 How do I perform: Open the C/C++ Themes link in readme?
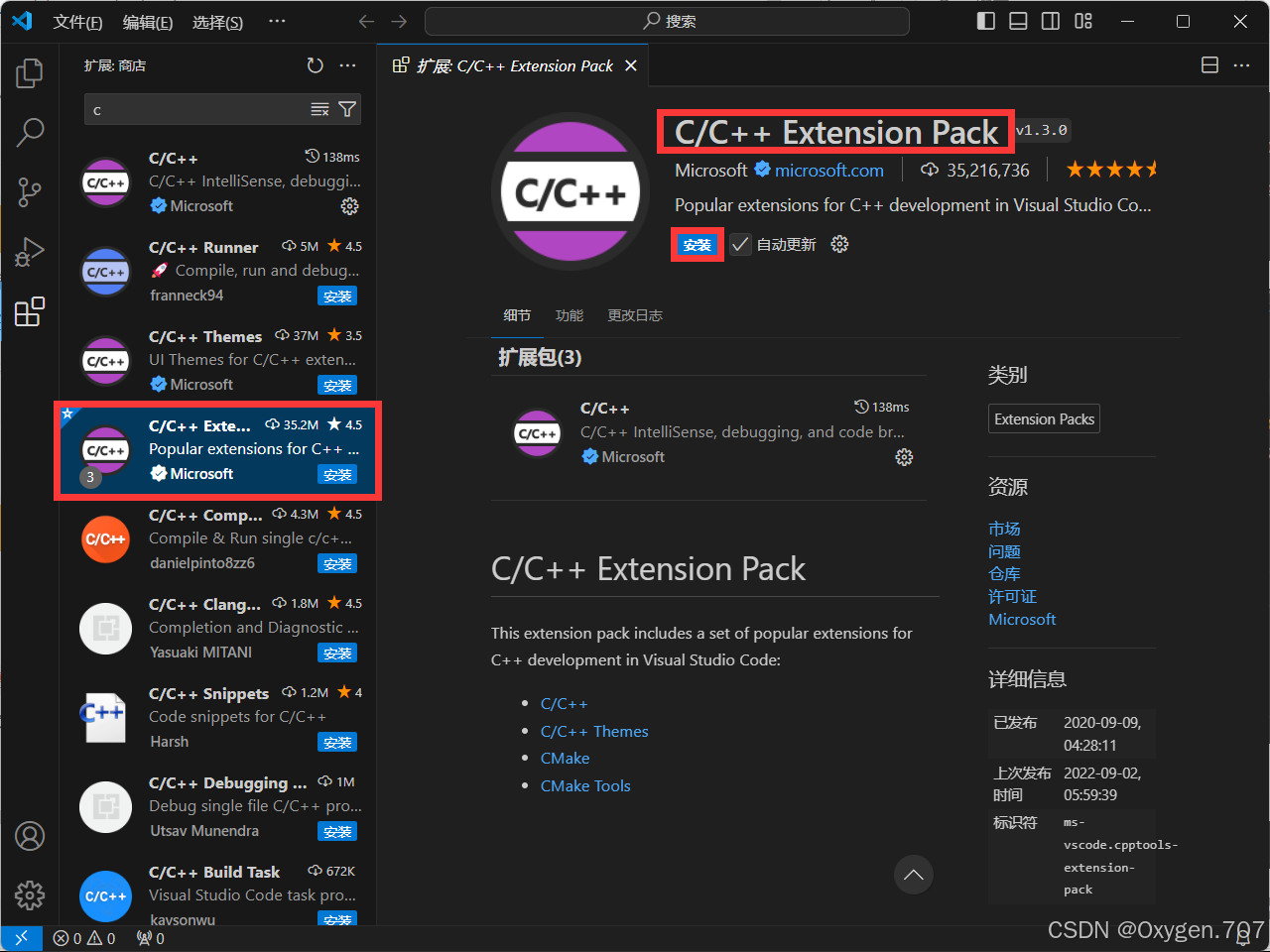(594, 731)
